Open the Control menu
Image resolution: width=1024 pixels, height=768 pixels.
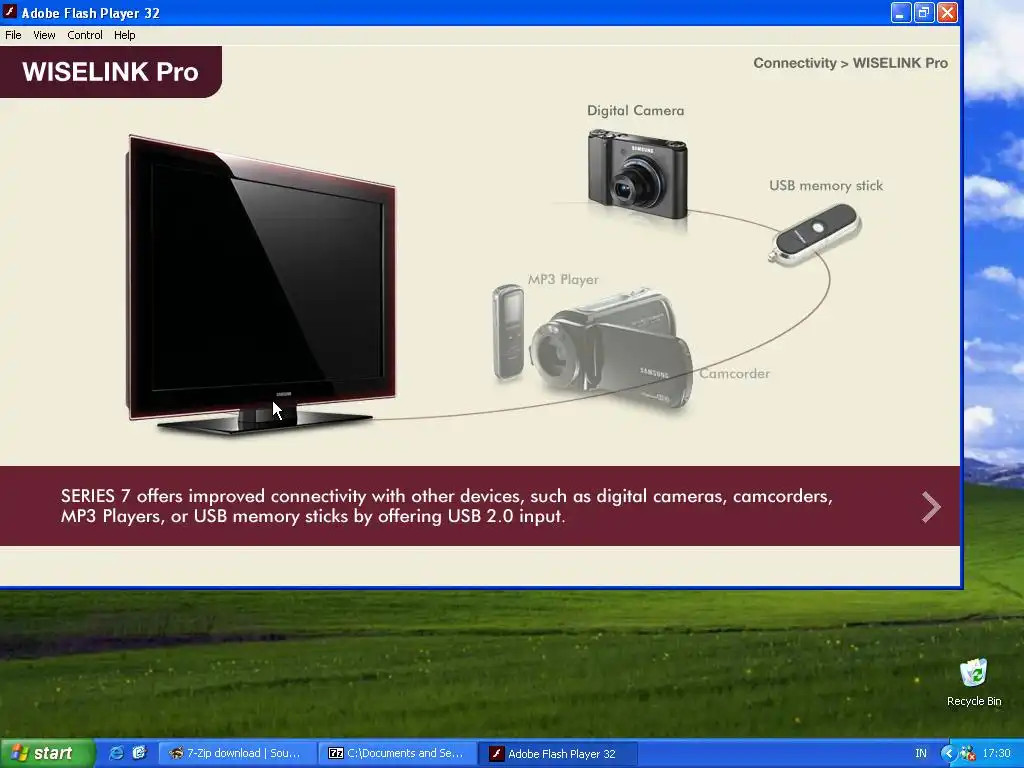[85, 35]
